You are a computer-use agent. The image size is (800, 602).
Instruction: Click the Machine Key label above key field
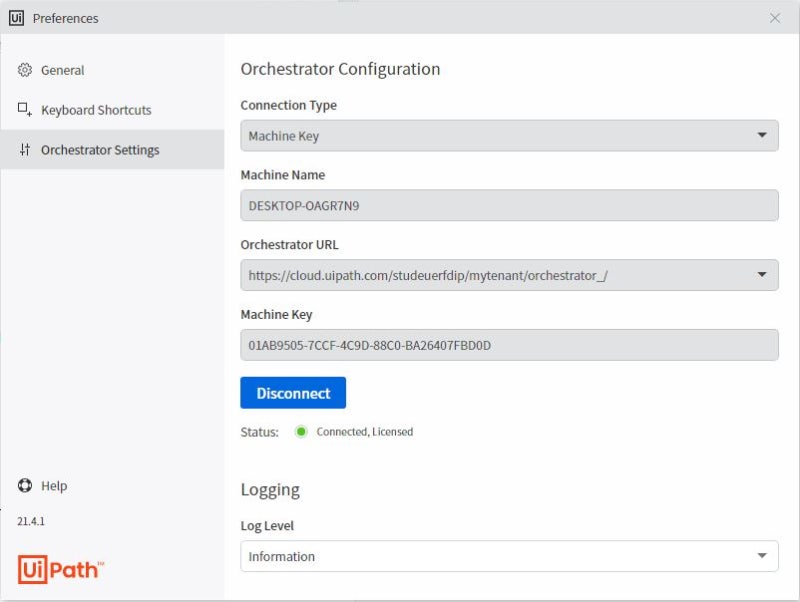point(277,315)
